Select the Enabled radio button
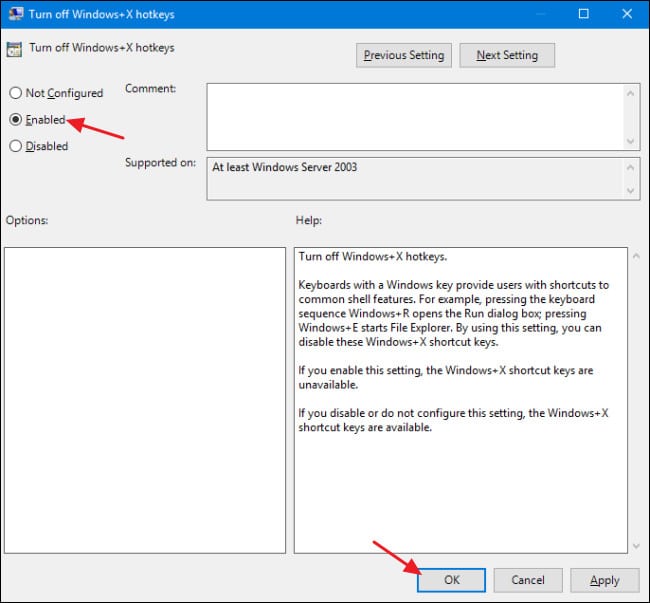Viewport: 650px width, 603px height. (x=15, y=119)
